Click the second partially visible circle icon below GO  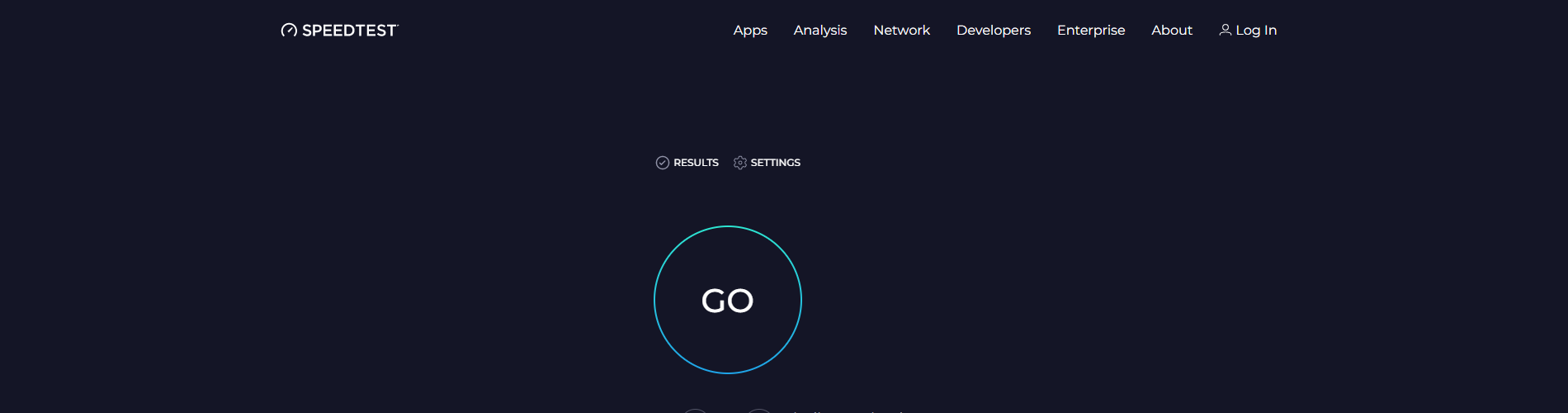click(x=759, y=411)
